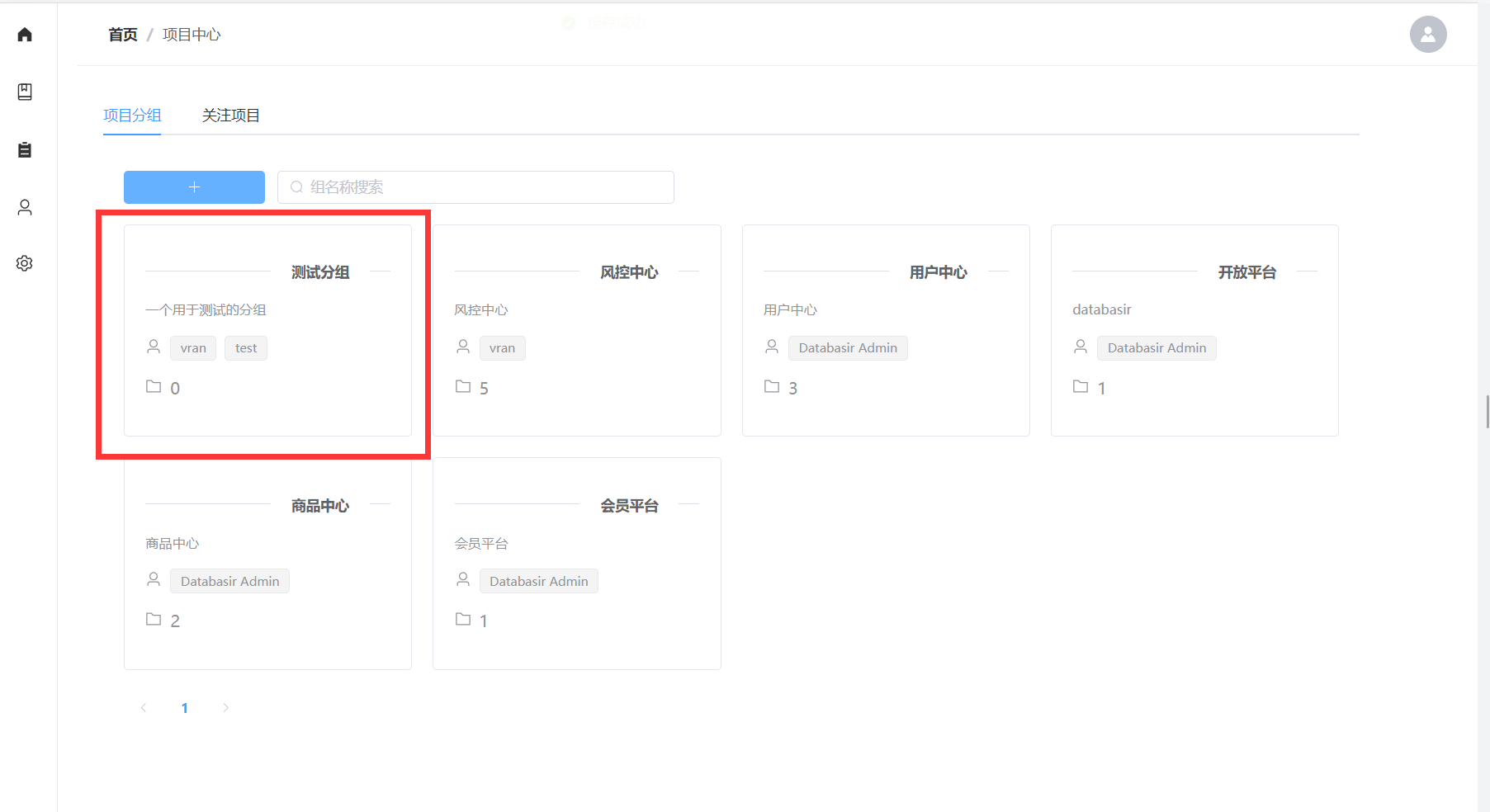Click folder icon in 商品中心 card
The height and width of the screenshot is (812, 1490).
154,620
